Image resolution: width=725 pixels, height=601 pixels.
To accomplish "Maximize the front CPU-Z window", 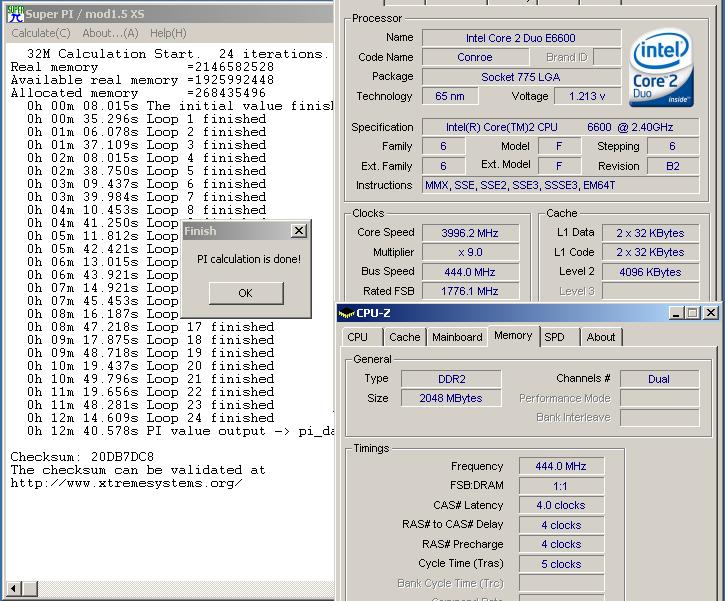I will click(692, 313).
